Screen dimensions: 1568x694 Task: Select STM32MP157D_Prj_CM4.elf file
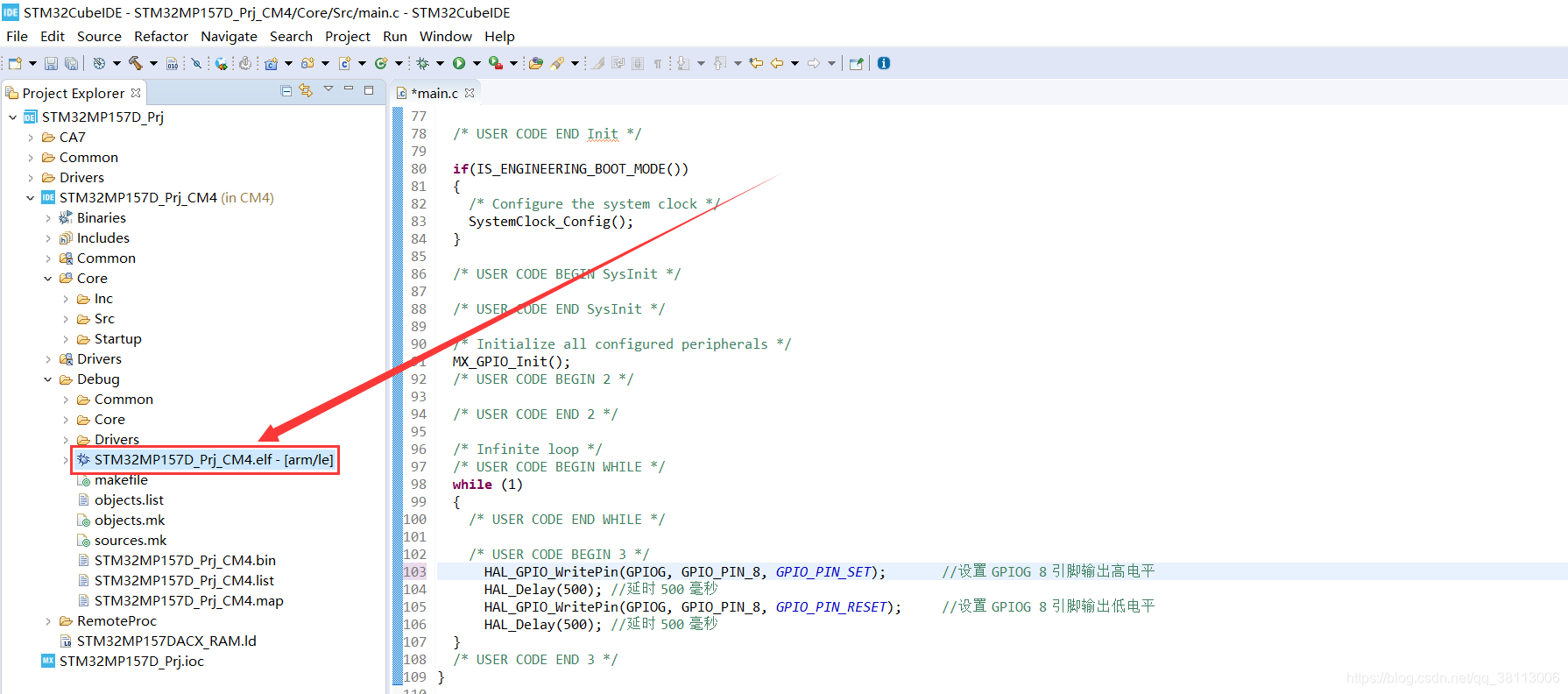[205, 460]
